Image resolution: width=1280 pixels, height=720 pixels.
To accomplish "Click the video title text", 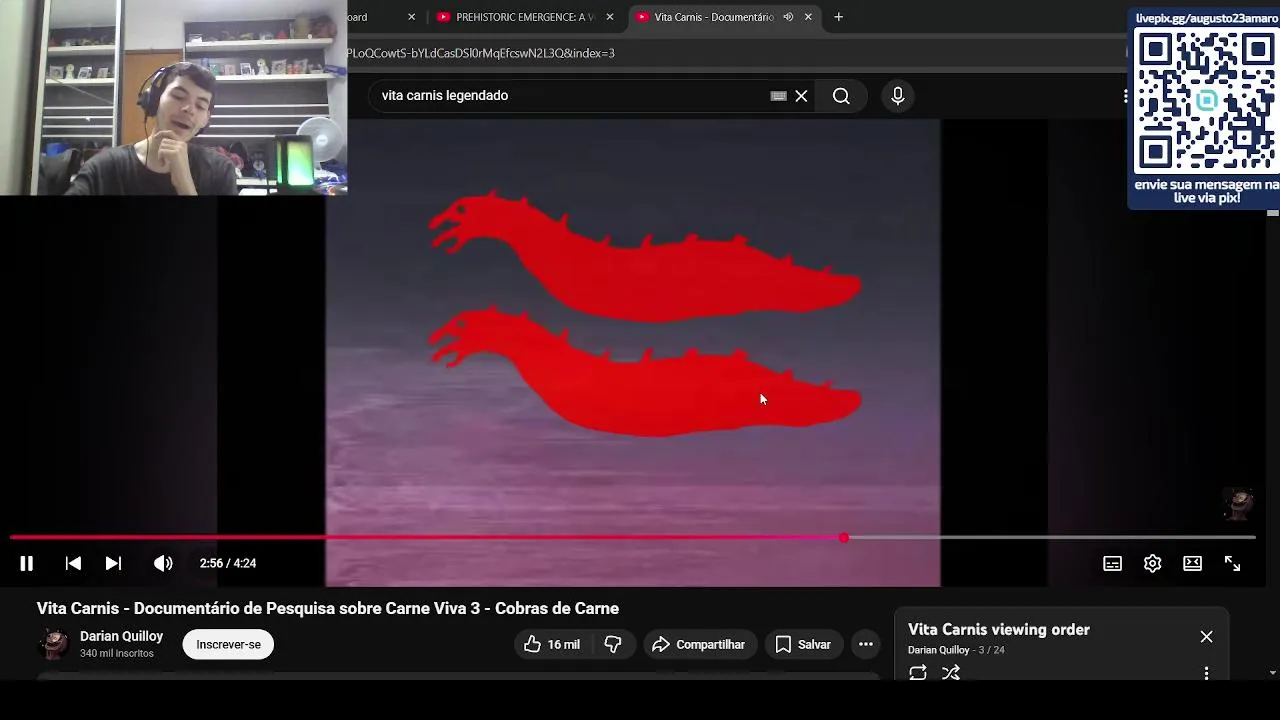I will [328, 609].
